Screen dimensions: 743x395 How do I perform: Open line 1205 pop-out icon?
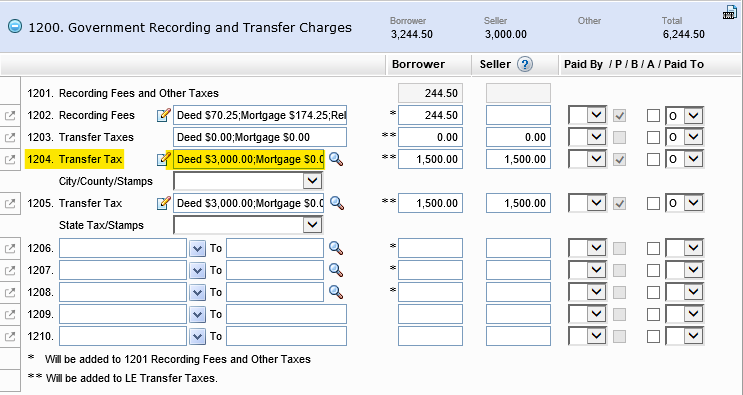[x=10, y=204]
